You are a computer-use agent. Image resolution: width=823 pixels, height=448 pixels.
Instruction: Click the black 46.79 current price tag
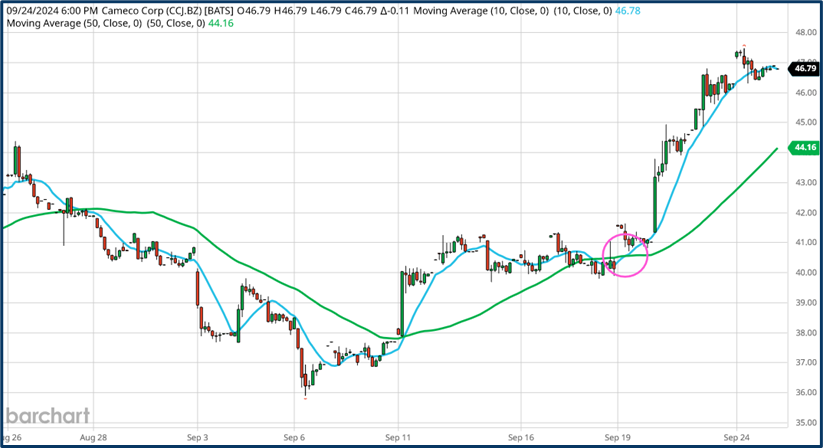pyautogui.click(x=804, y=68)
